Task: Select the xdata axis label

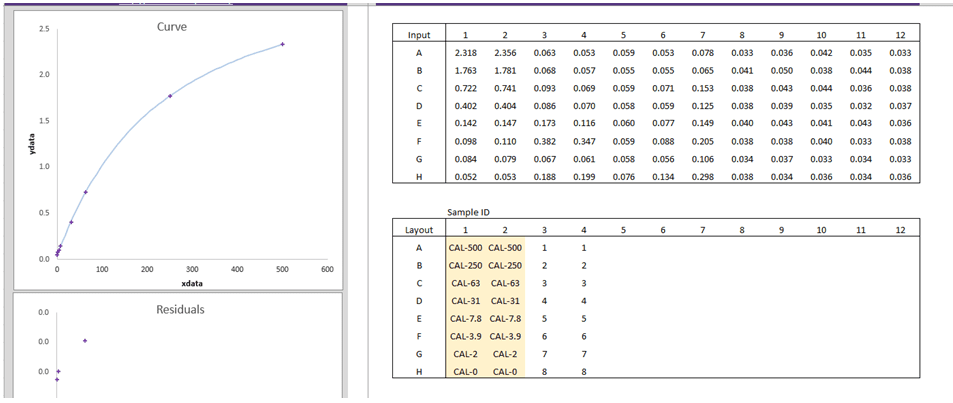Action: point(191,283)
